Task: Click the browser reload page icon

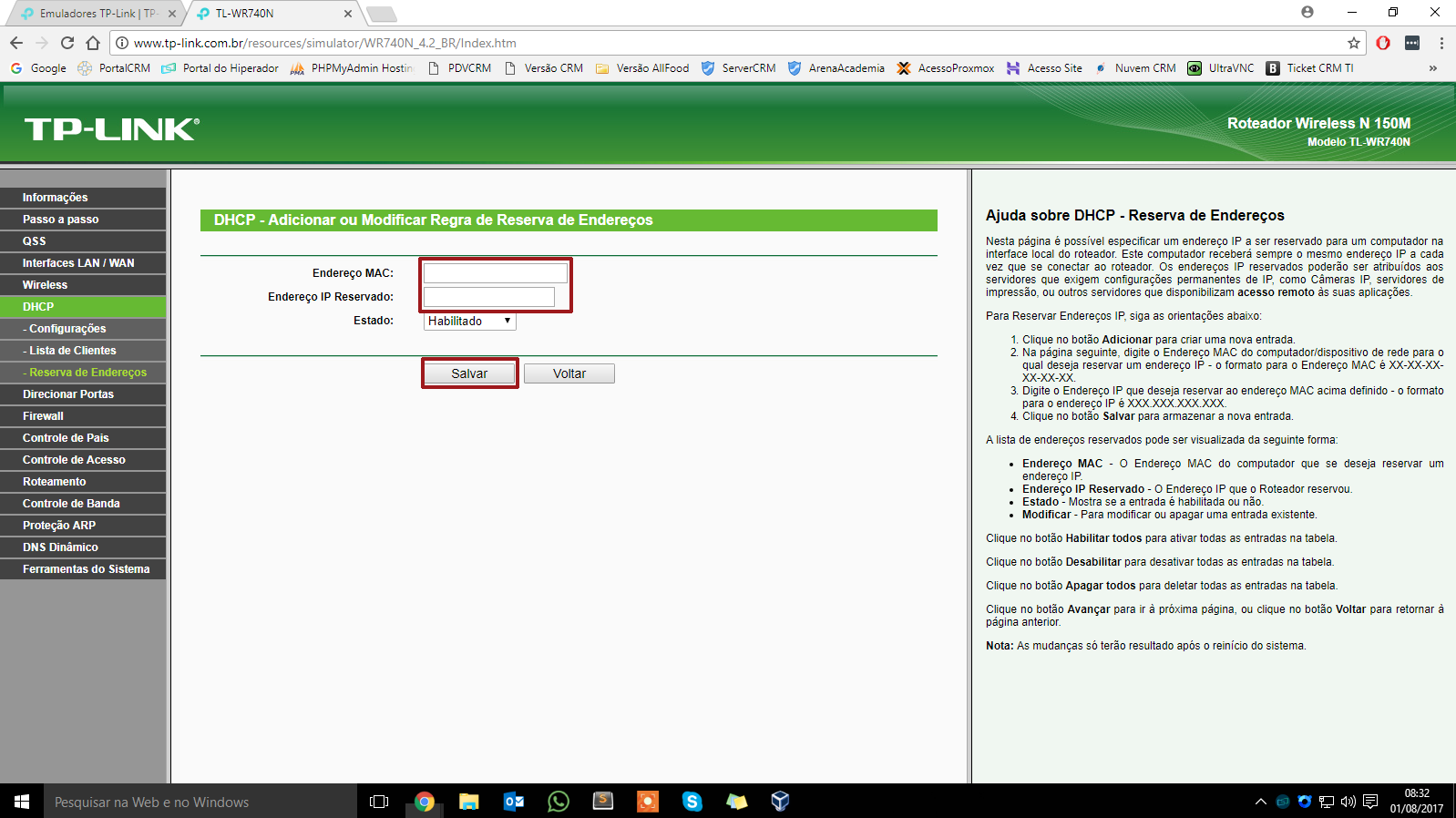Action: pos(67,43)
